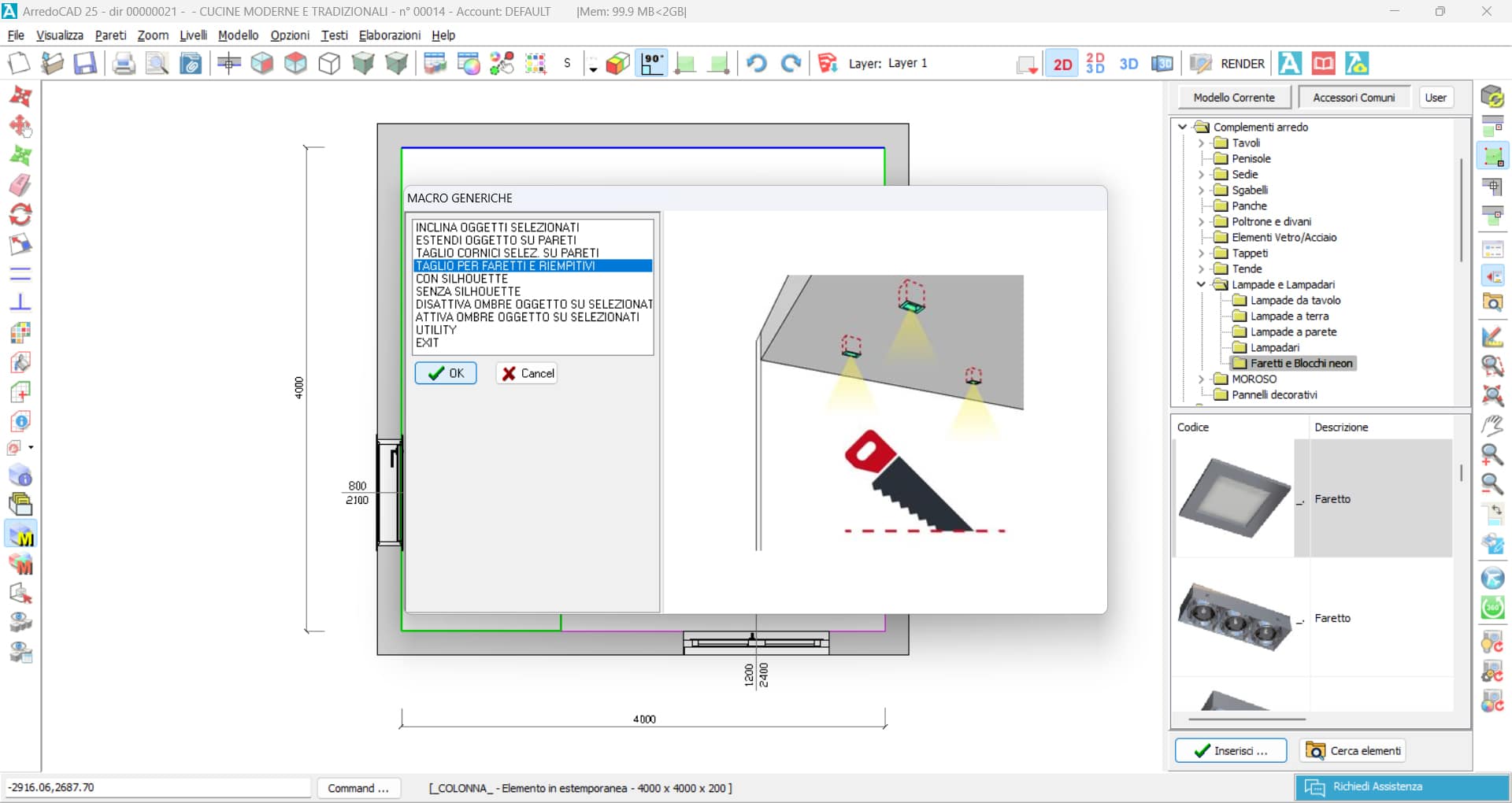Screen dimensions: 1512x803
Task: Open the Layer manager icon beside 'Layer:'
Action: (x=827, y=63)
